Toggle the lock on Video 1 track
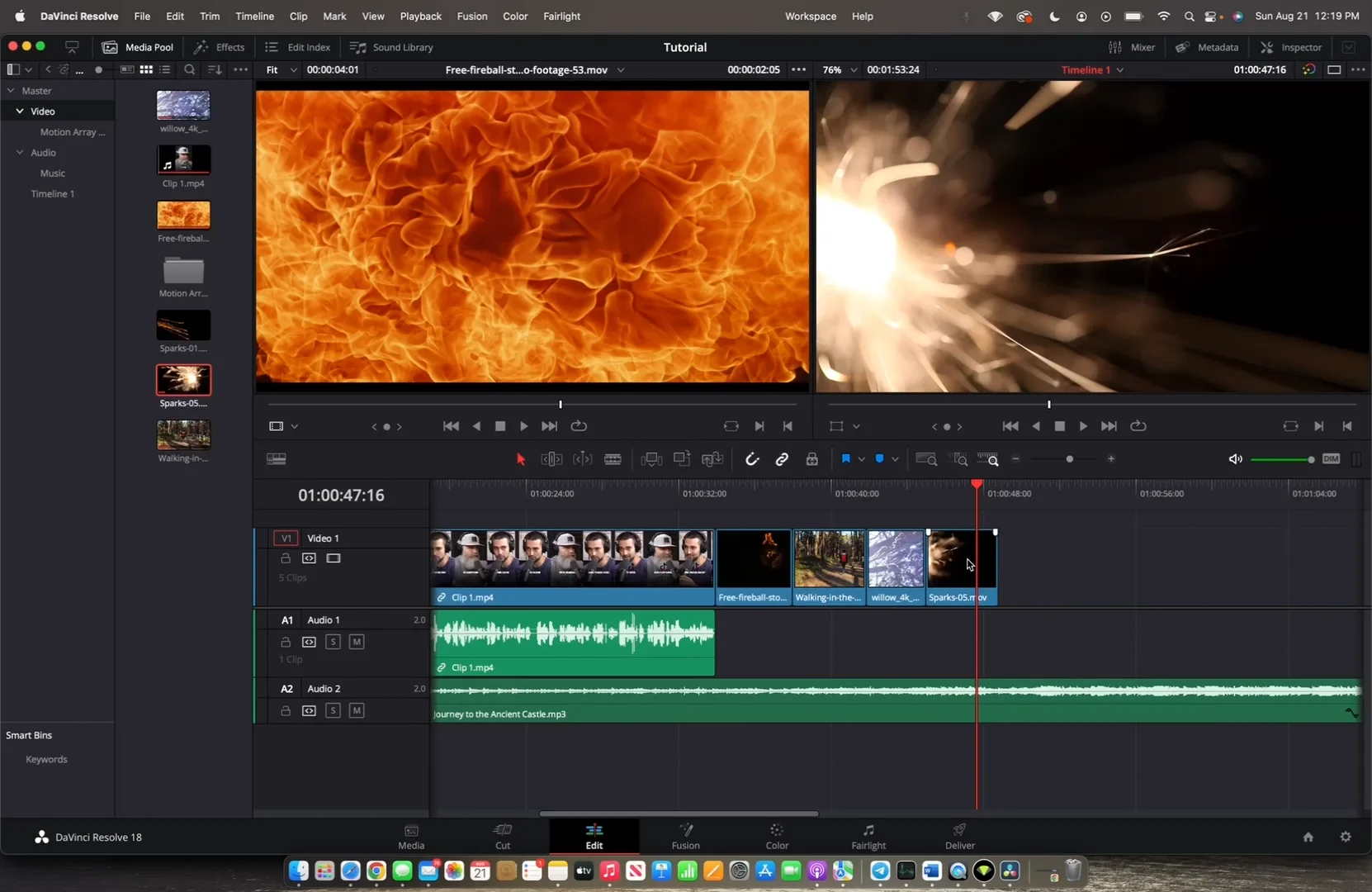Image resolution: width=1372 pixels, height=892 pixels. click(x=285, y=557)
